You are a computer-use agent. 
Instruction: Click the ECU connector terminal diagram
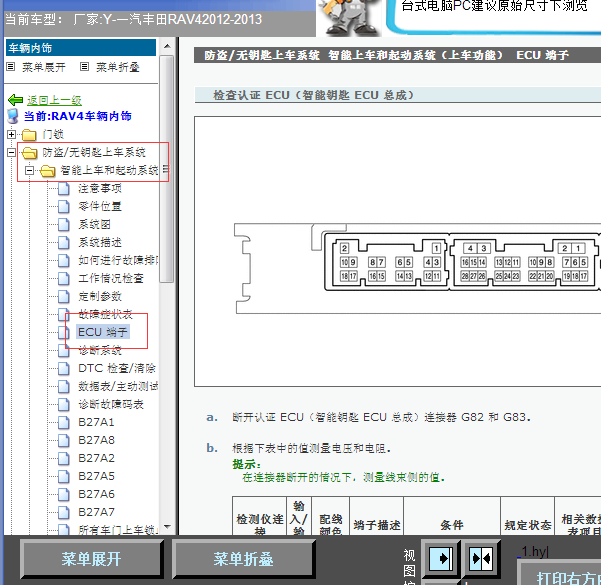coord(418,268)
